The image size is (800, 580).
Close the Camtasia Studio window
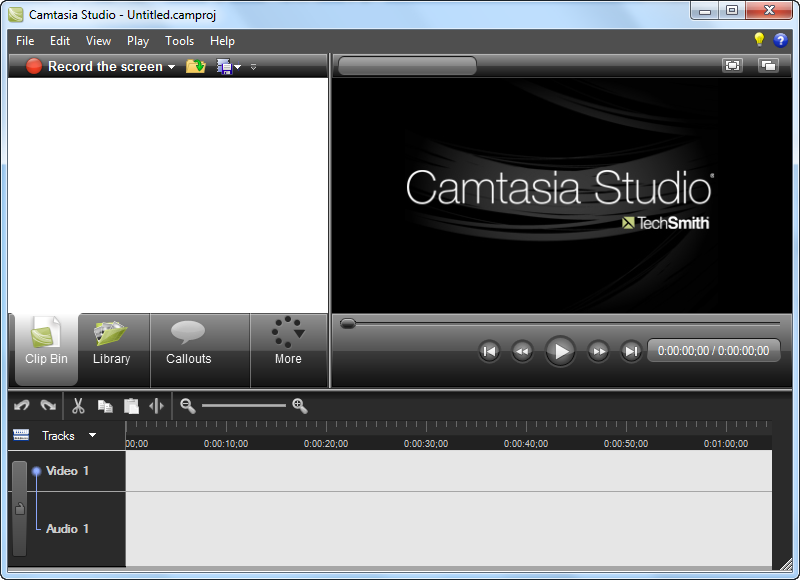click(769, 11)
